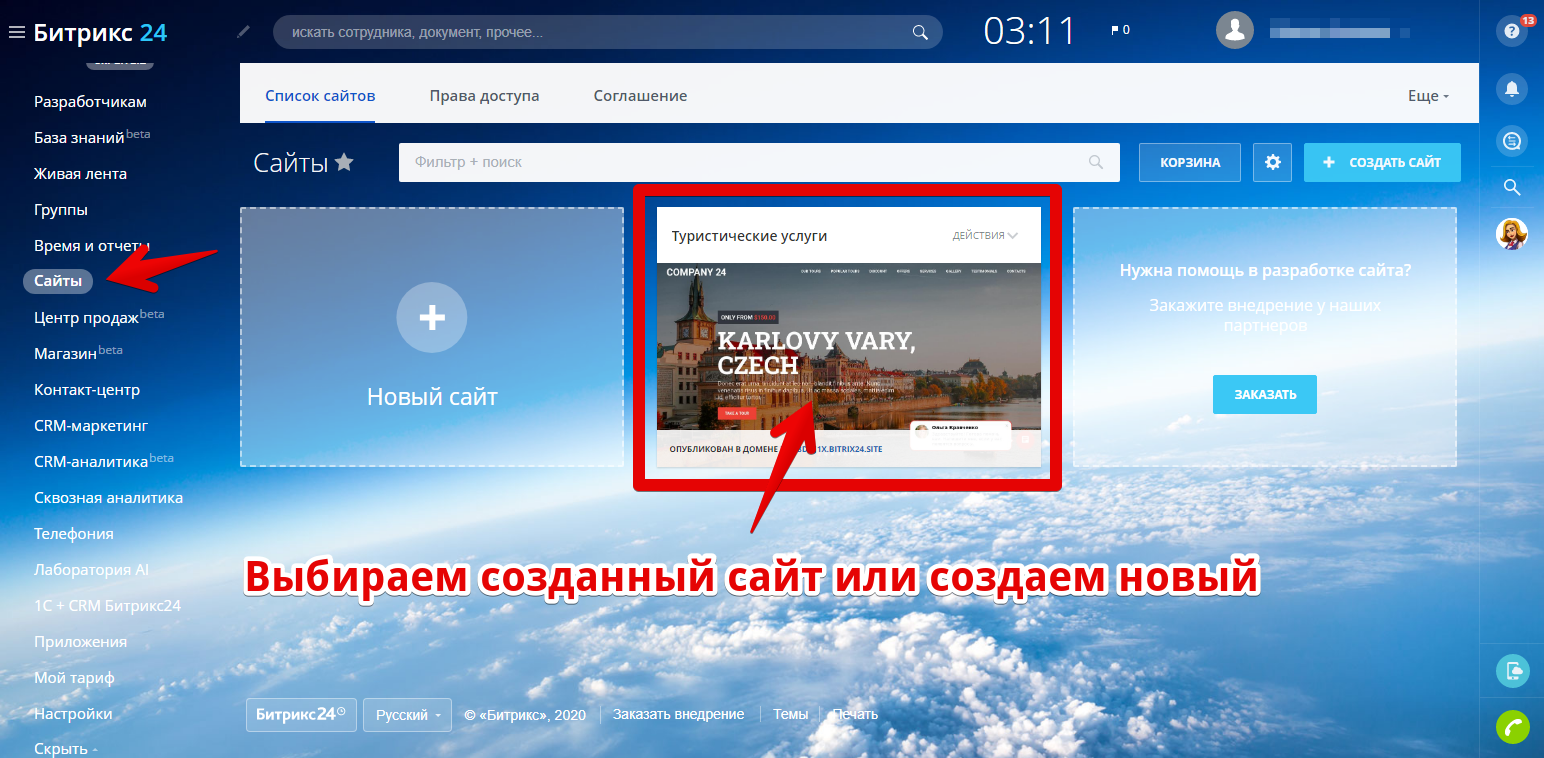Click the magnifier icon in top search field
The height and width of the screenshot is (758, 1544).
[x=920, y=32]
